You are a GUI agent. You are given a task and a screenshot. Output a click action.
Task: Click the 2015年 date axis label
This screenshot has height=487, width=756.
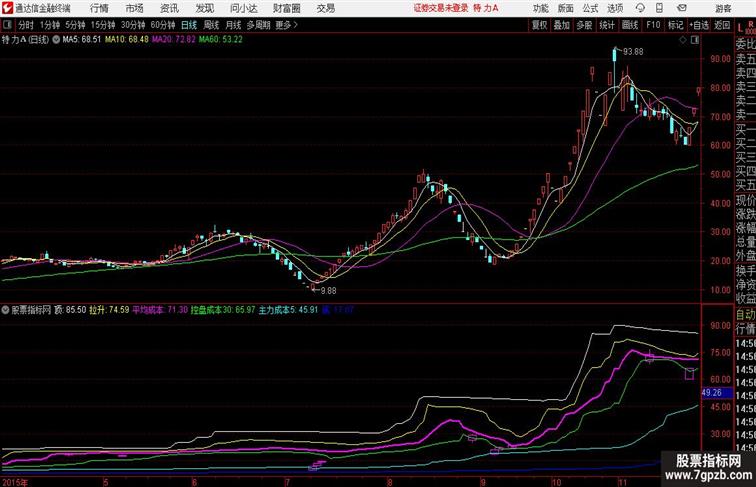15,482
